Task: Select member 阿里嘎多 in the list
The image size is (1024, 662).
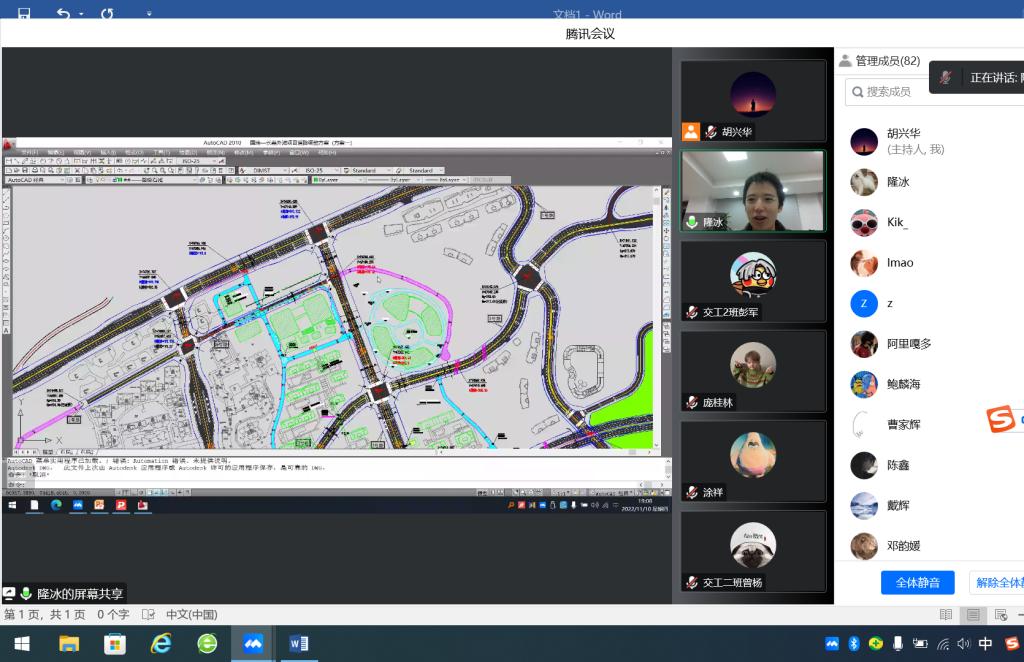Action: coord(908,343)
